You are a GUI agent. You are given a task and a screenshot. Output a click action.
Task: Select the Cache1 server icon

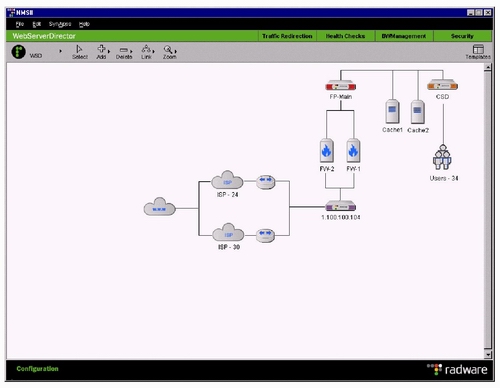392,112
